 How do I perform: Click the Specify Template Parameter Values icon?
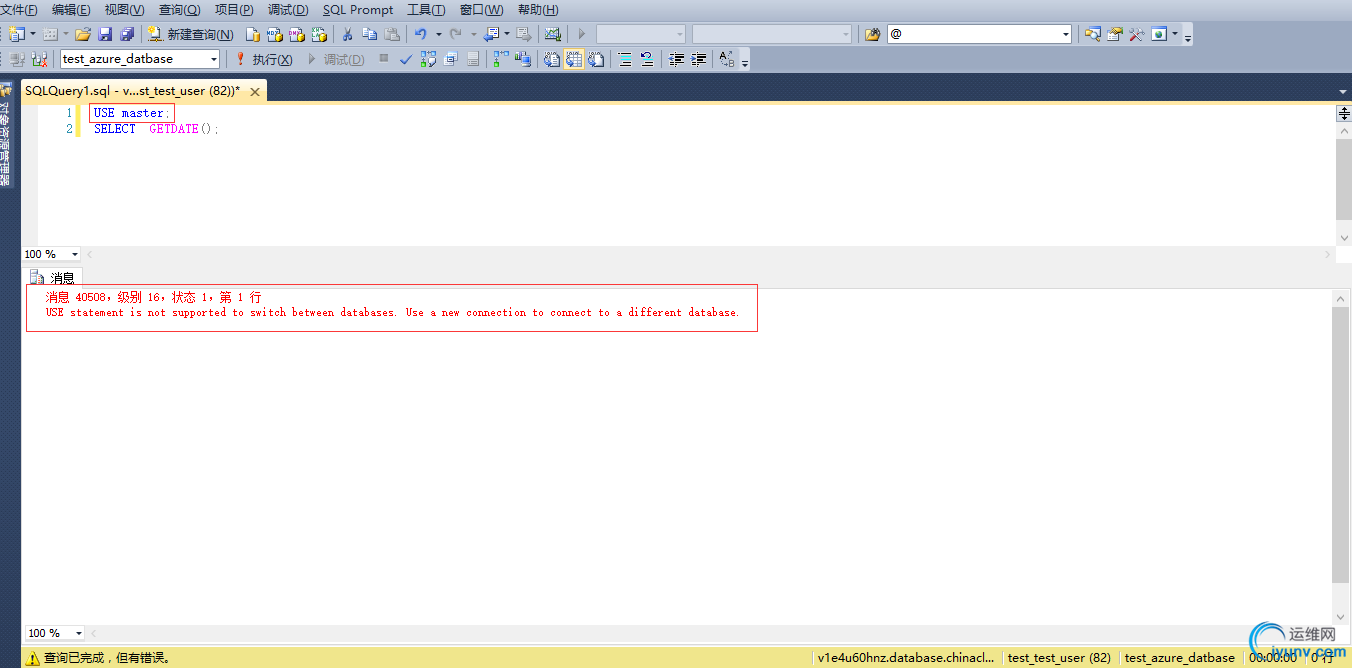click(726, 59)
